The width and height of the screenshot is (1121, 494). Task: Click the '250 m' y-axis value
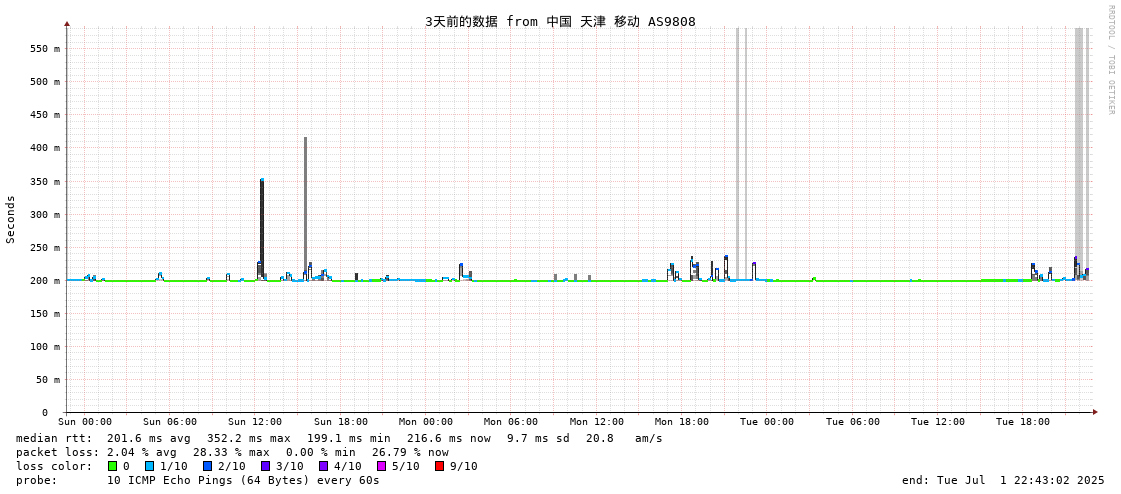(45, 248)
